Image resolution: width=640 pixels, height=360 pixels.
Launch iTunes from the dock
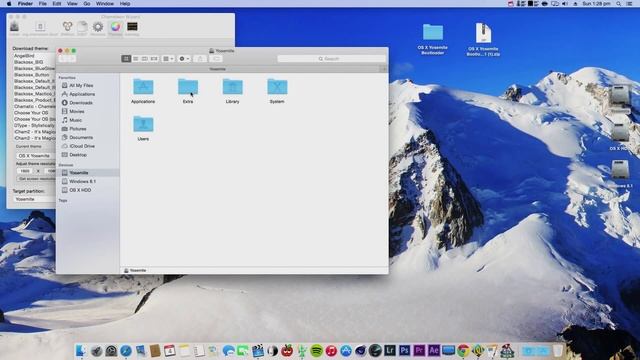tap(331, 350)
